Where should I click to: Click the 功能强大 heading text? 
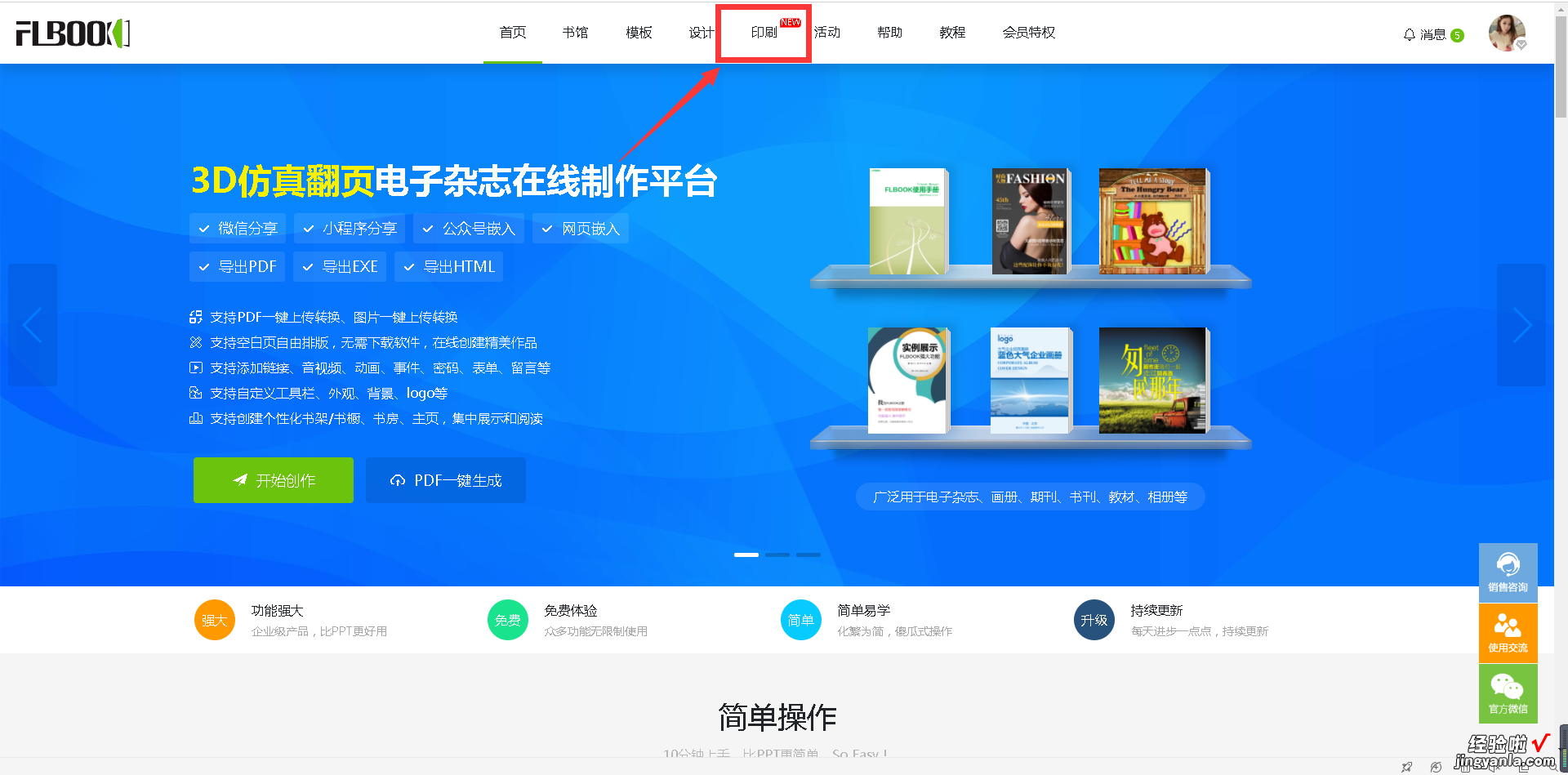pyautogui.click(x=278, y=611)
